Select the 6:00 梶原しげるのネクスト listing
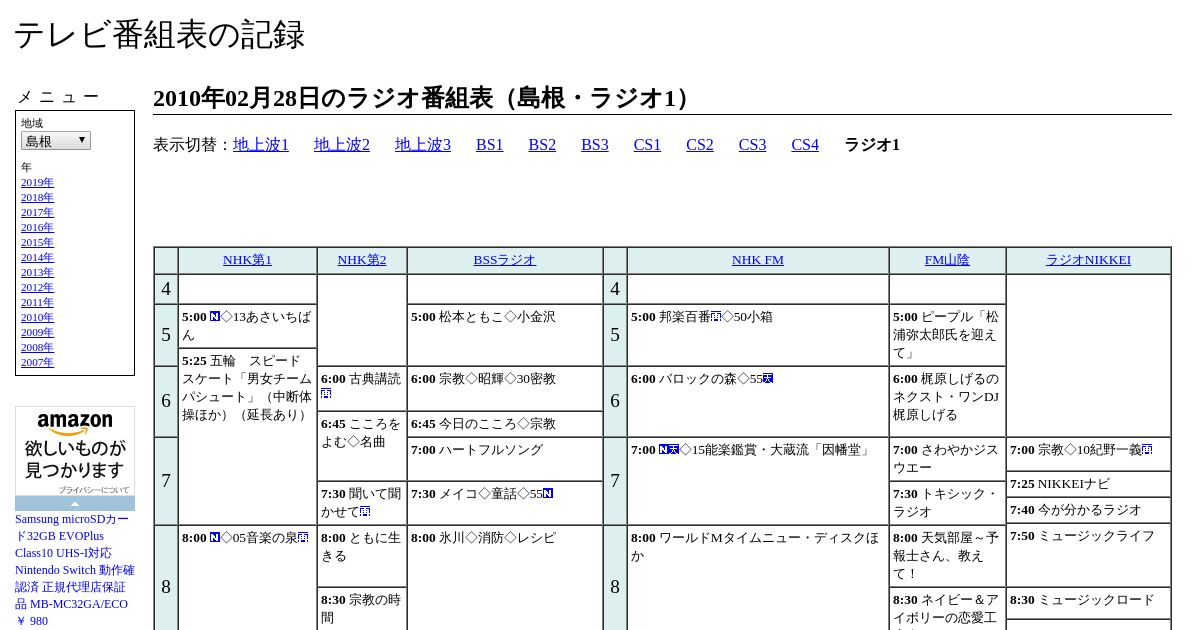 [947, 401]
